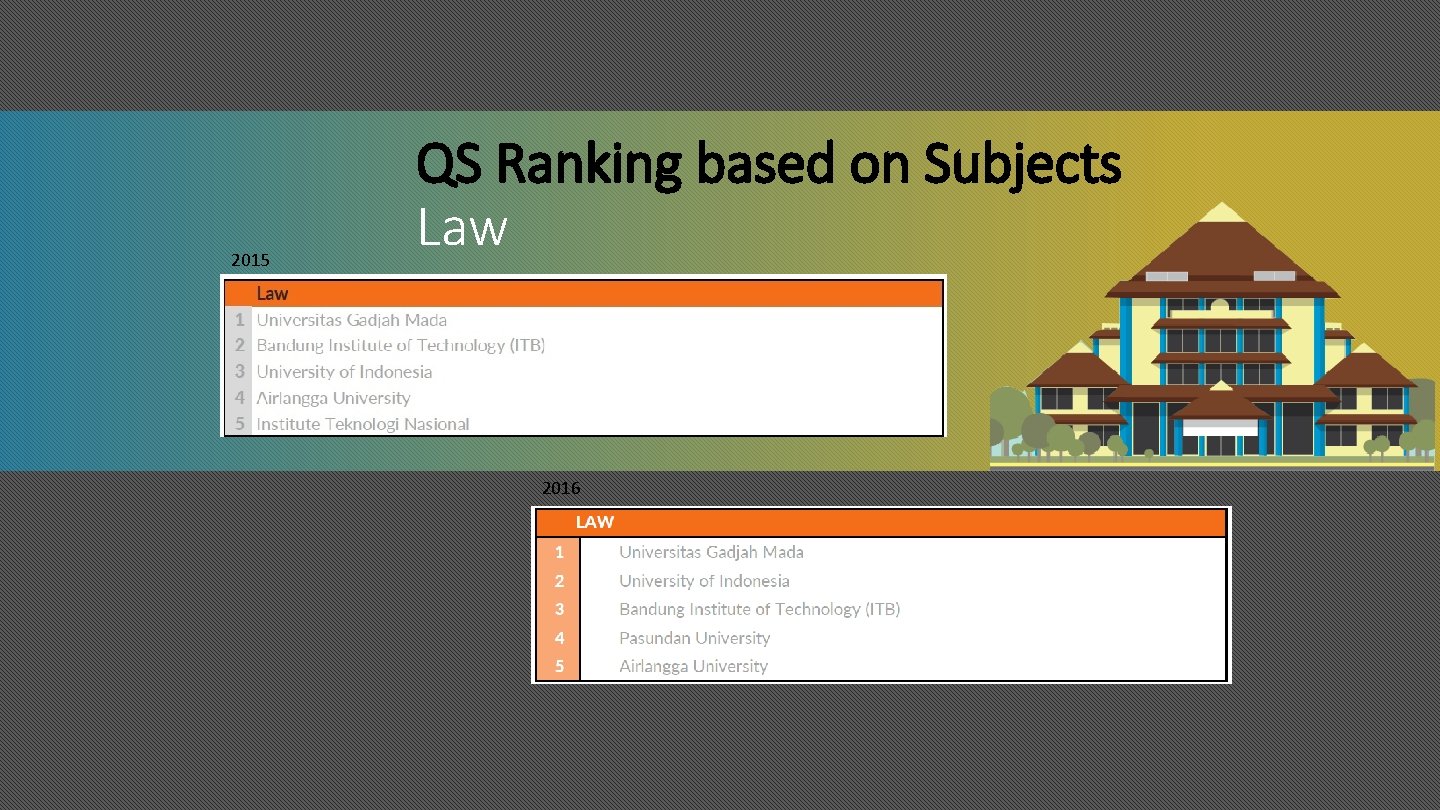The height and width of the screenshot is (810, 1440).
Task: Select the orange "Law" header of the 2015 table
Action: pos(583,293)
